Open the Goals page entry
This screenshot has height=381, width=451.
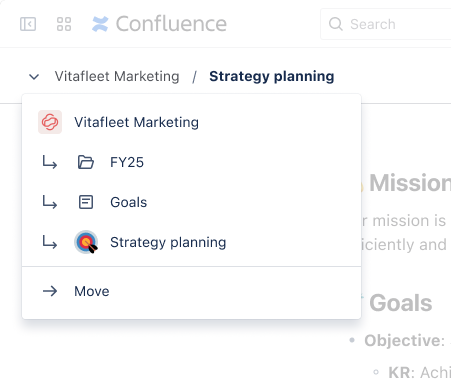pos(191,202)
